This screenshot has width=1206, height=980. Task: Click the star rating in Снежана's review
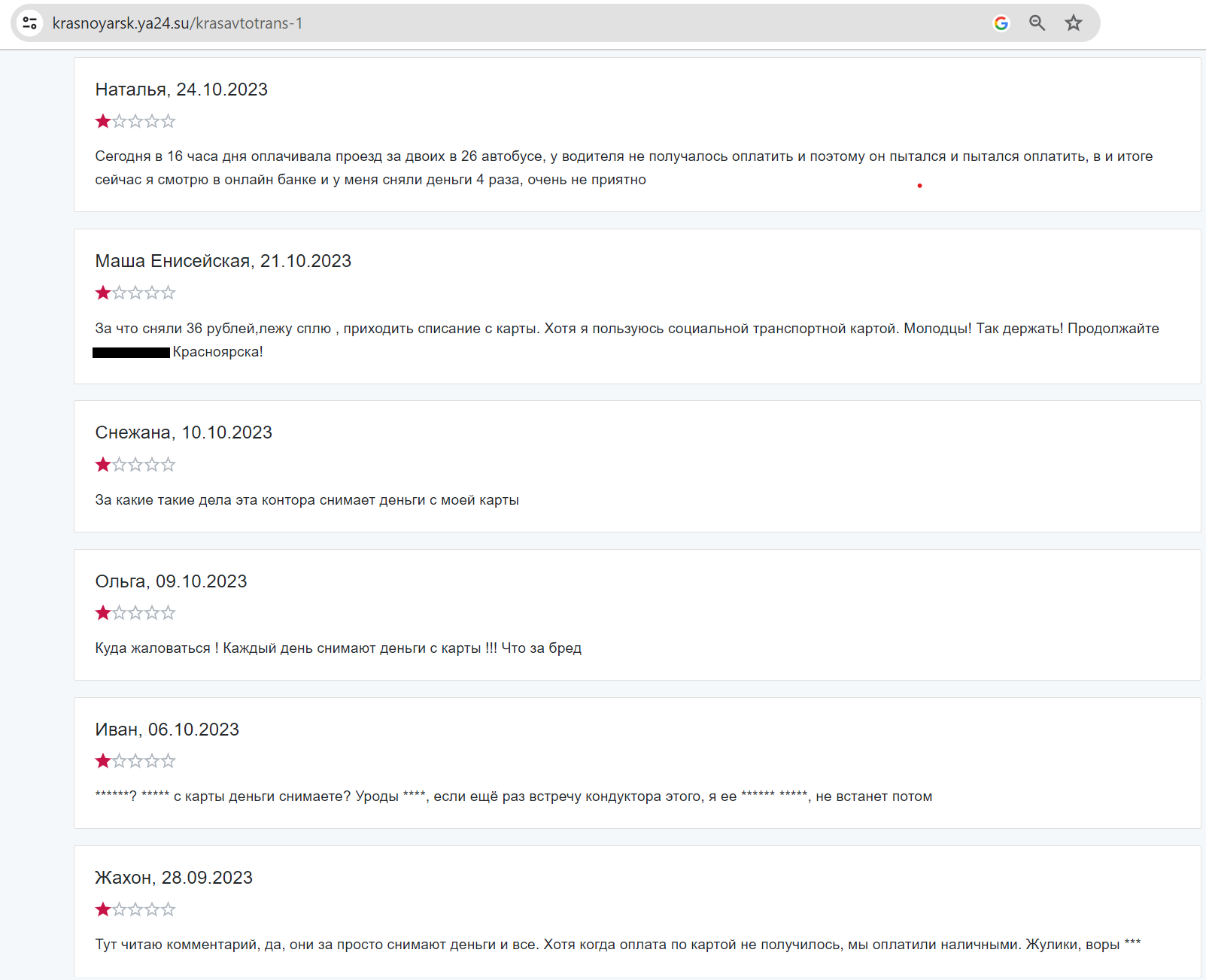tap(135, 465)
